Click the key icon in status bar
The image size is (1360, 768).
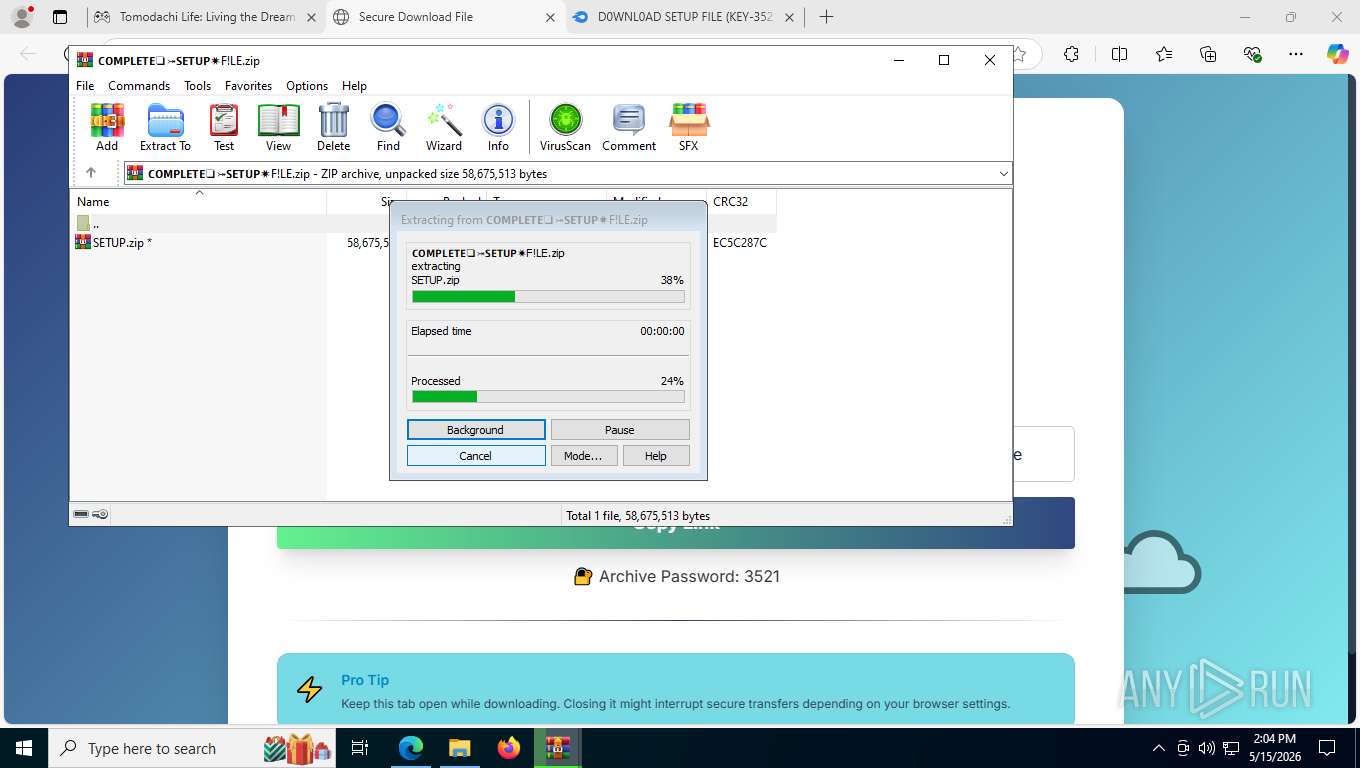[100, 514]
